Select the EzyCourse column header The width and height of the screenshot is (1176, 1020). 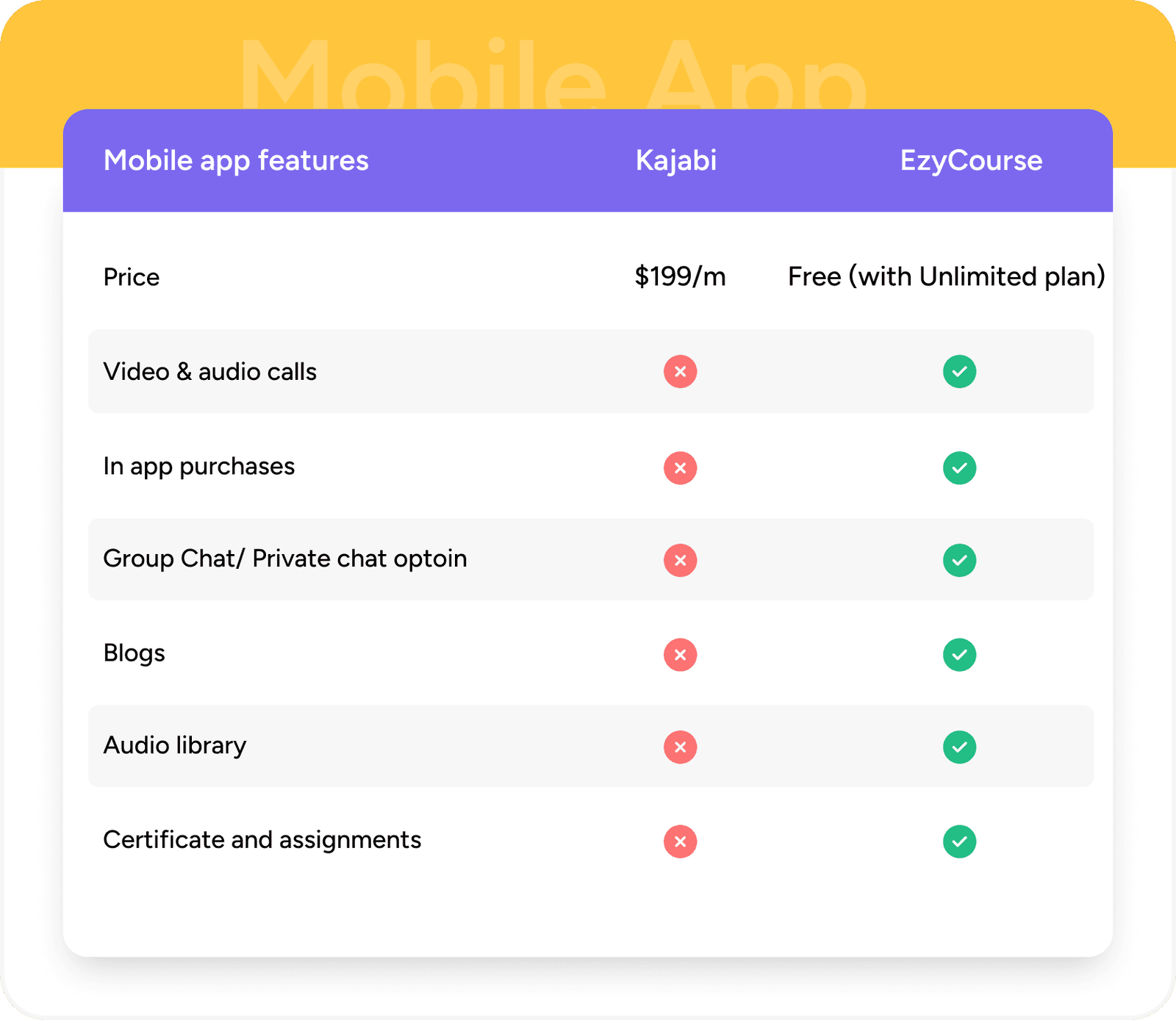971,161
